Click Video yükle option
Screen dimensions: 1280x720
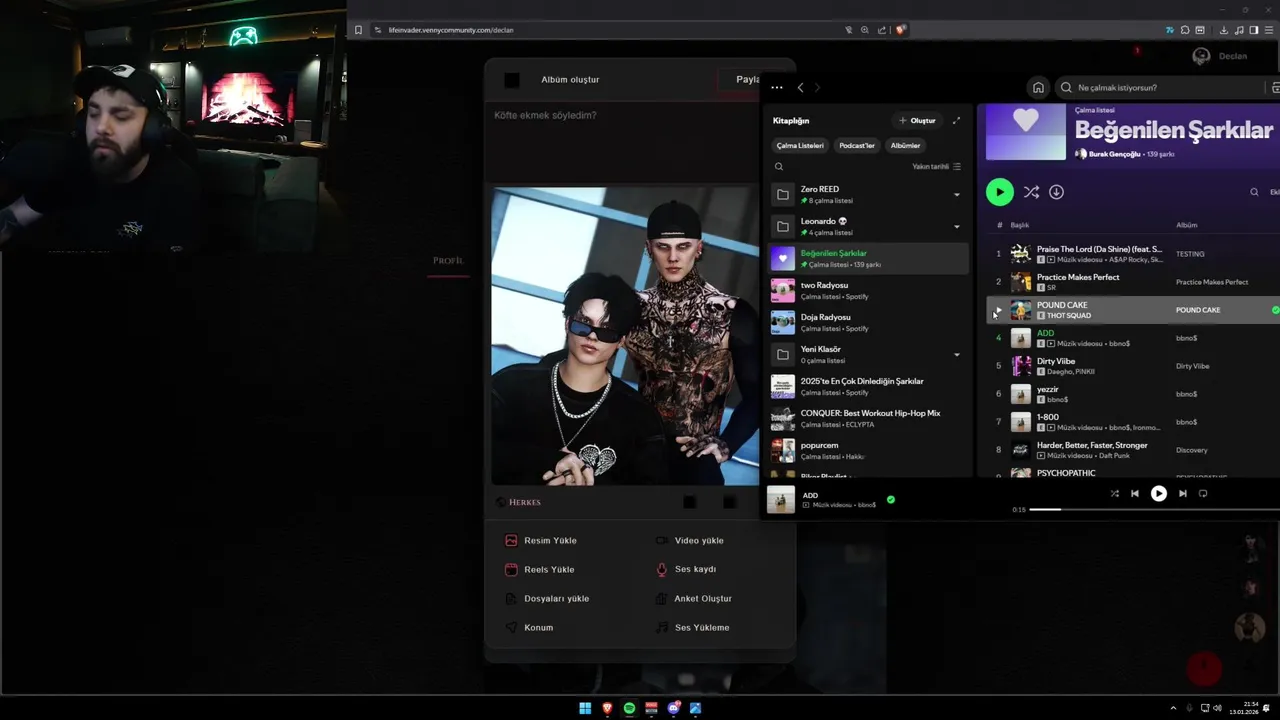[x=689, y=540]
